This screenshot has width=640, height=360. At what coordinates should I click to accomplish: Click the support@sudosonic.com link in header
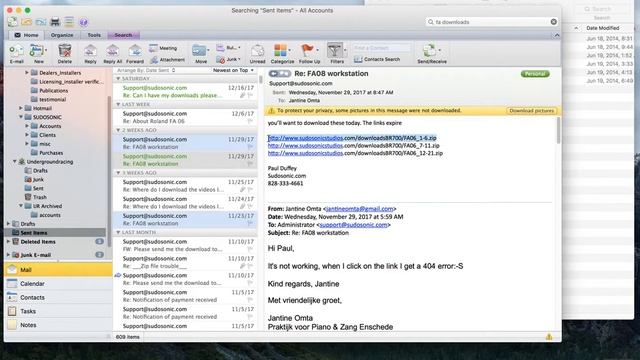[353, 225]
